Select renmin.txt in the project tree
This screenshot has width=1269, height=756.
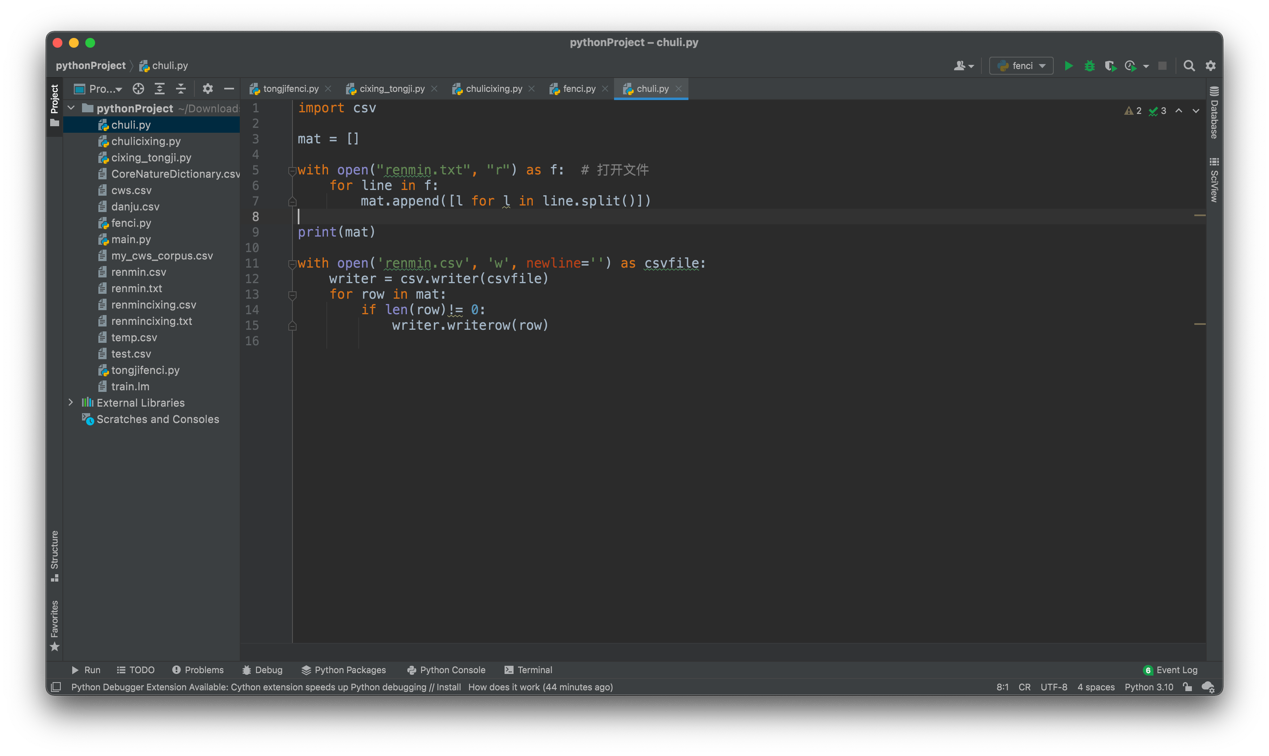(136, 288)
